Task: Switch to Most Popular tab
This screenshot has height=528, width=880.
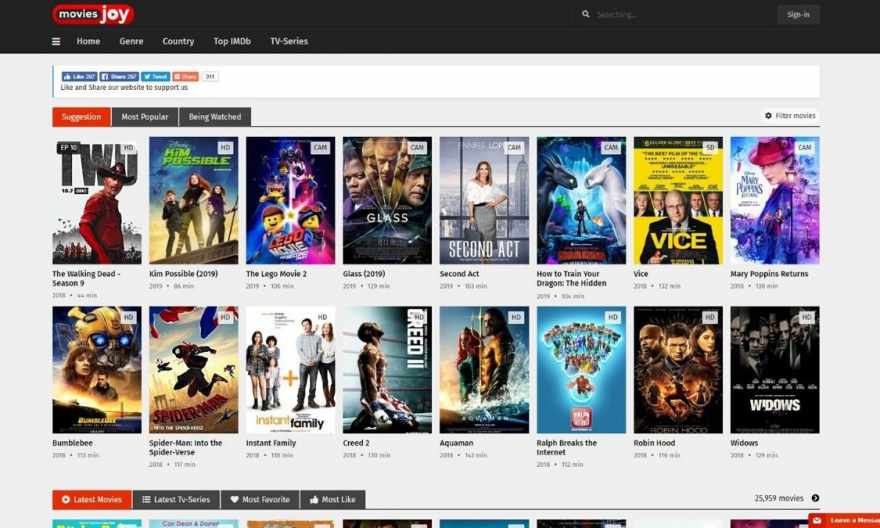Action: (x=145, y=117)
